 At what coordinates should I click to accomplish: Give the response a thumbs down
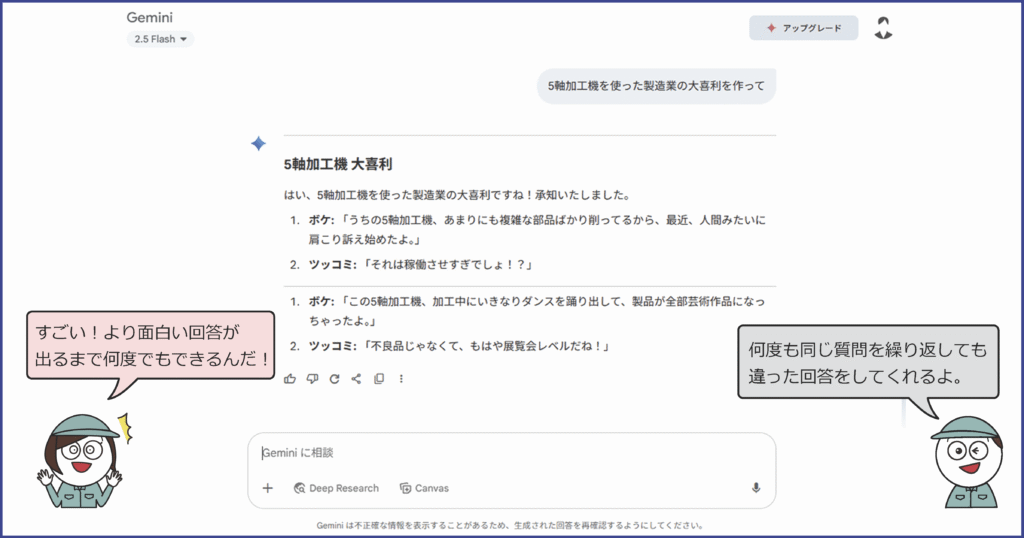[x=312, y=379]
